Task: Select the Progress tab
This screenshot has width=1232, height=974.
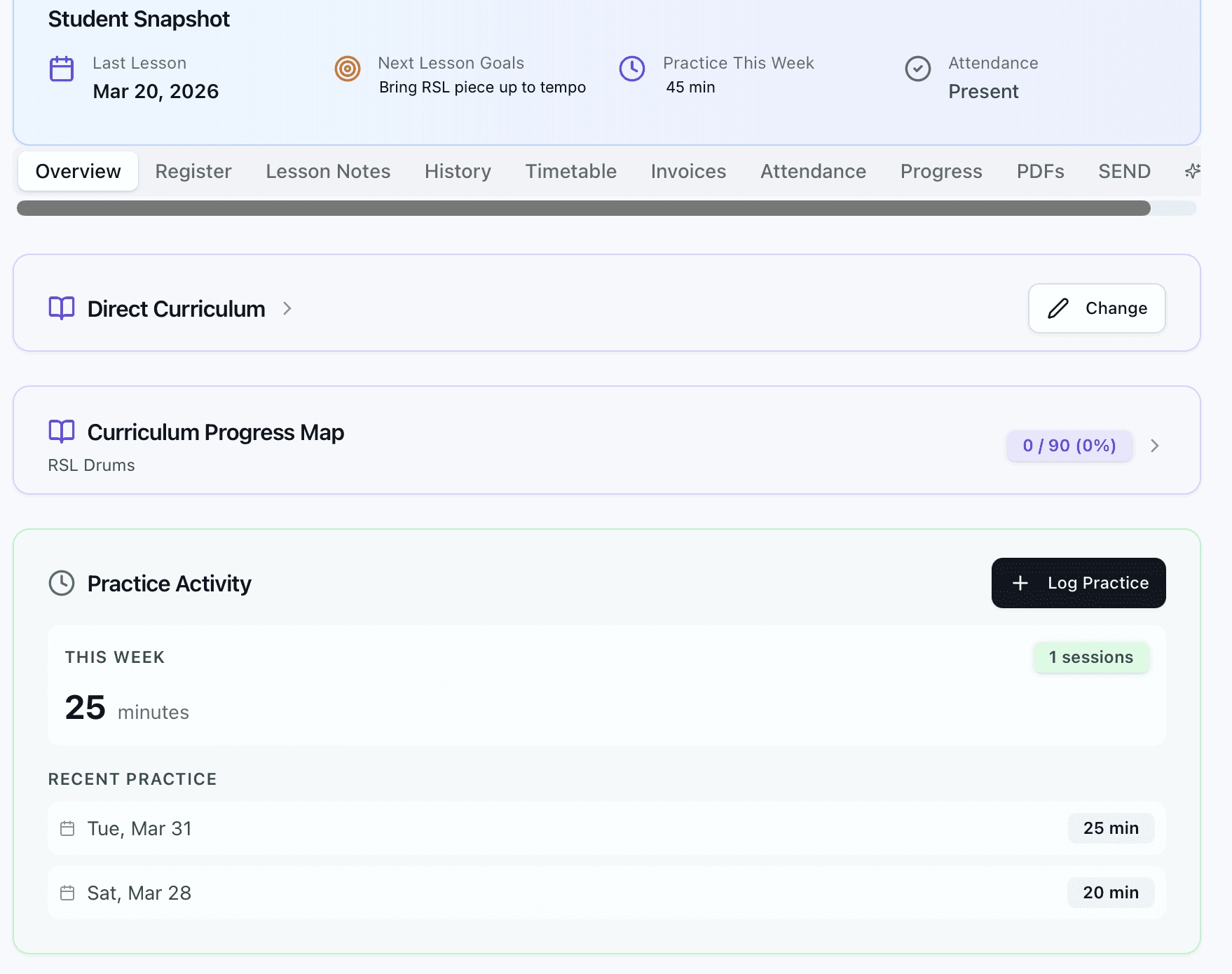Action: tap(941, 171)
